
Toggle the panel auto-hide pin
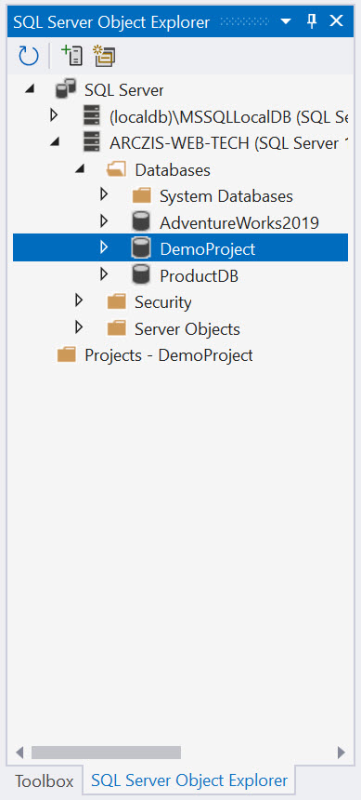[312, 21]
